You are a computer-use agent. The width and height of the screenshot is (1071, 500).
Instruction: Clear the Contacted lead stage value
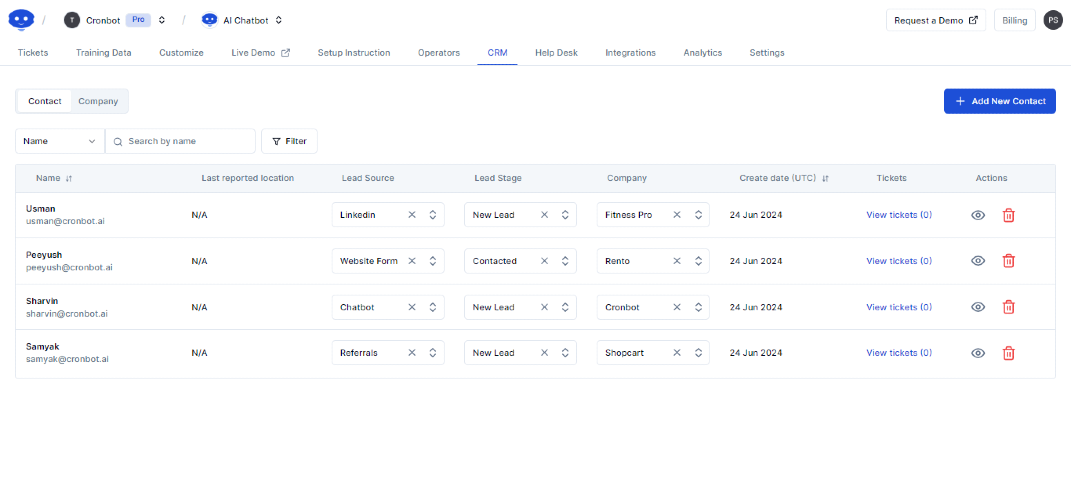click(x=544, y=261)
